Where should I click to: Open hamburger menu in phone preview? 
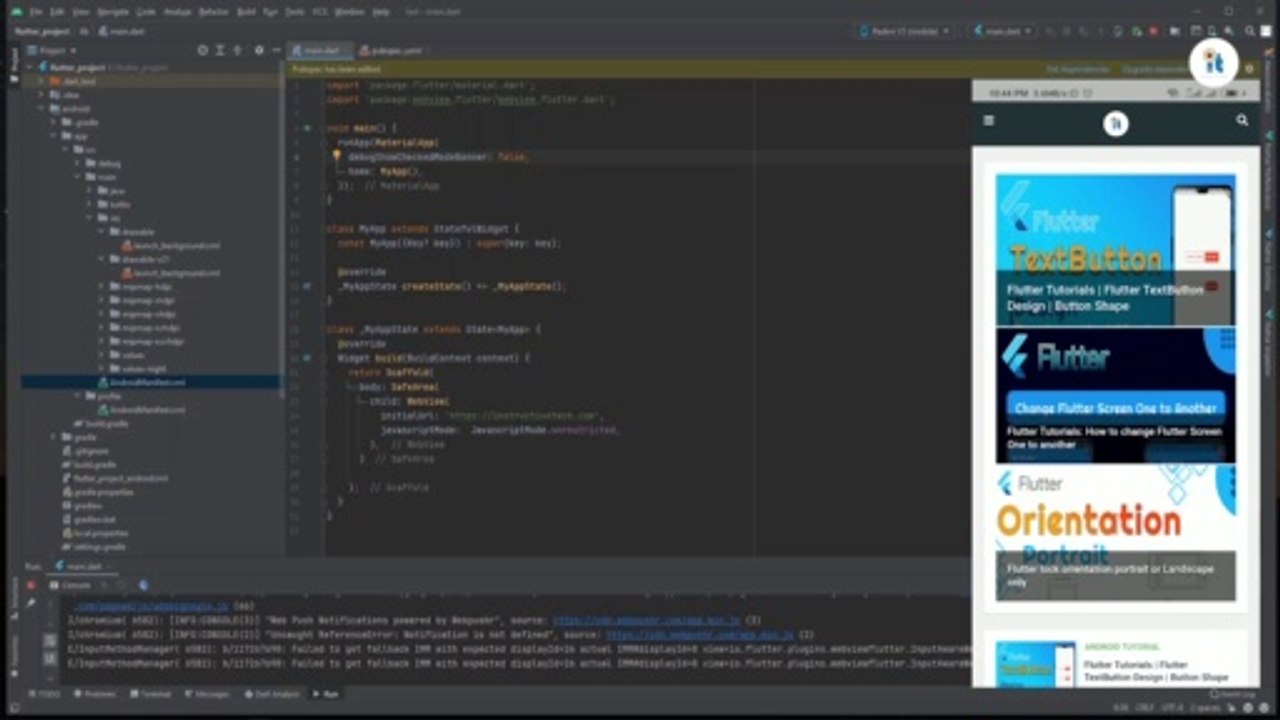pyautogui.click(x=989, y=120)
